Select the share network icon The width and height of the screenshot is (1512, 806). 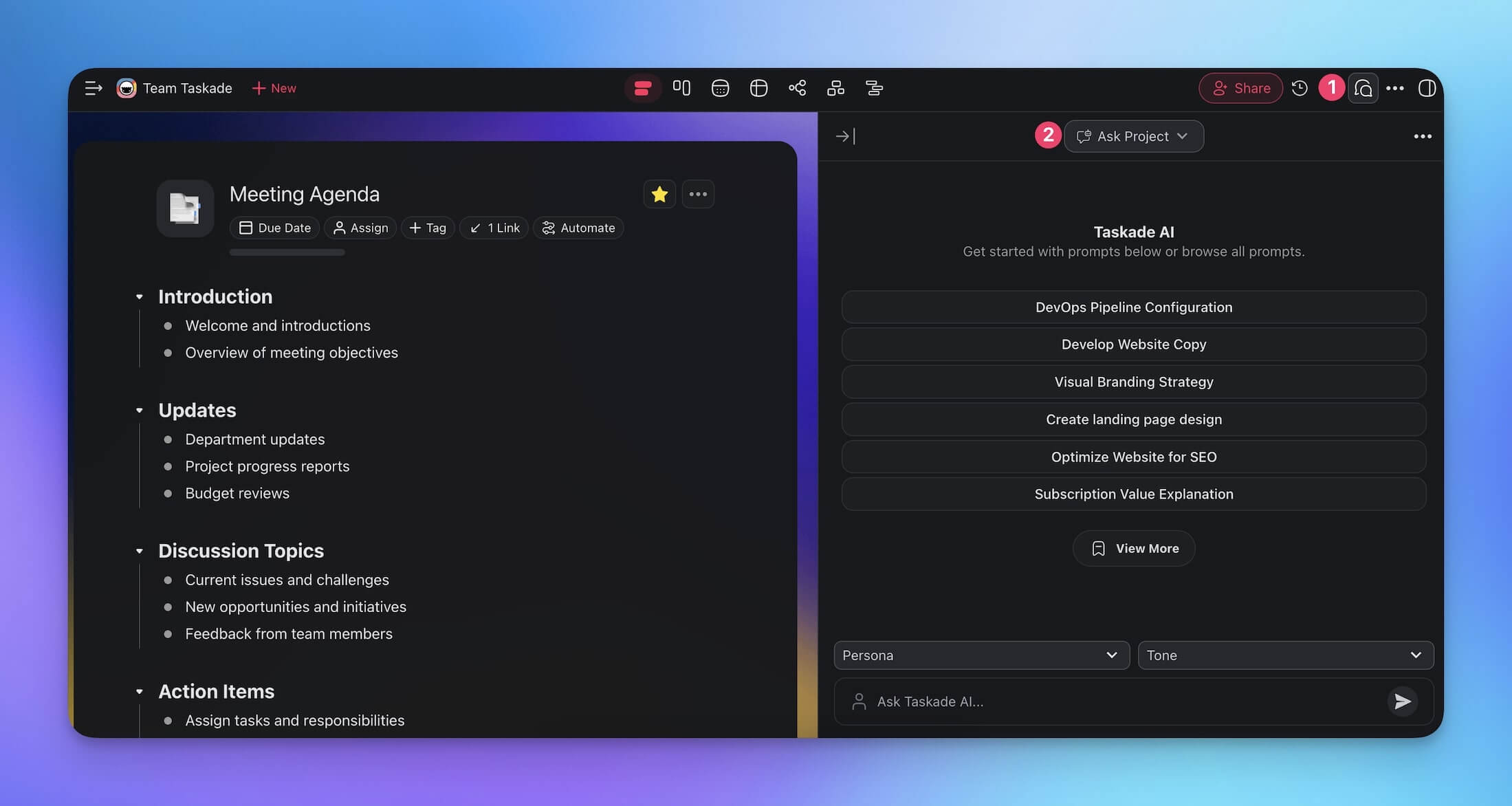[x=796, y=89]
